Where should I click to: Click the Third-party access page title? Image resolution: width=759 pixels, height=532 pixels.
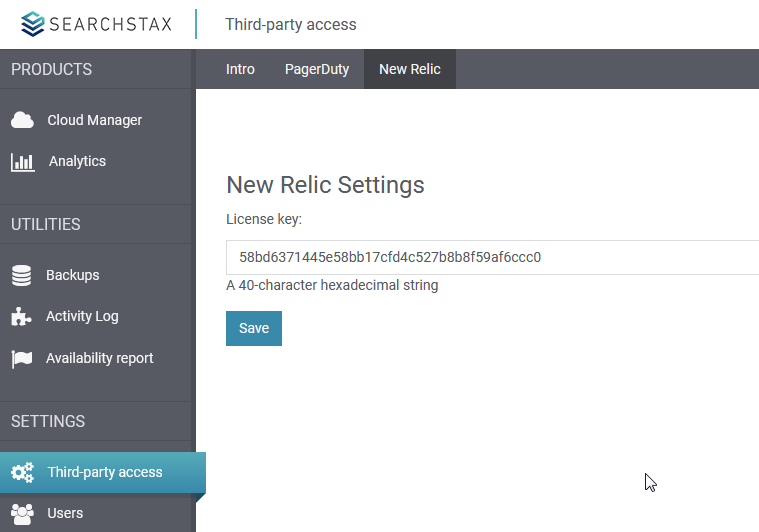click(x=291, y=24)
